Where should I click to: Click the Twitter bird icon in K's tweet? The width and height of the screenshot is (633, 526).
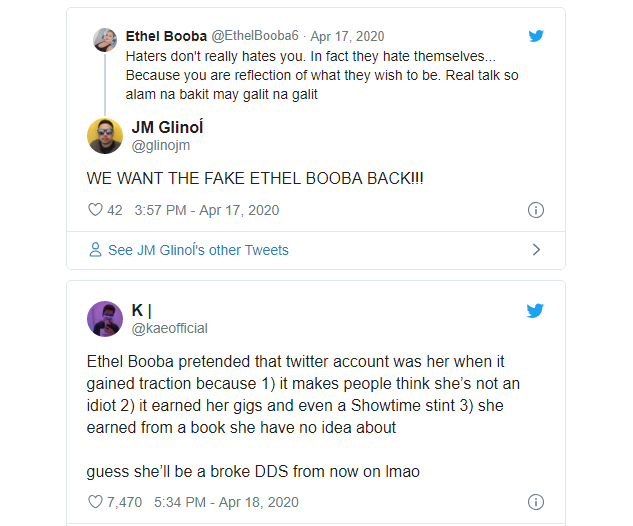click(x=536, y=310)
